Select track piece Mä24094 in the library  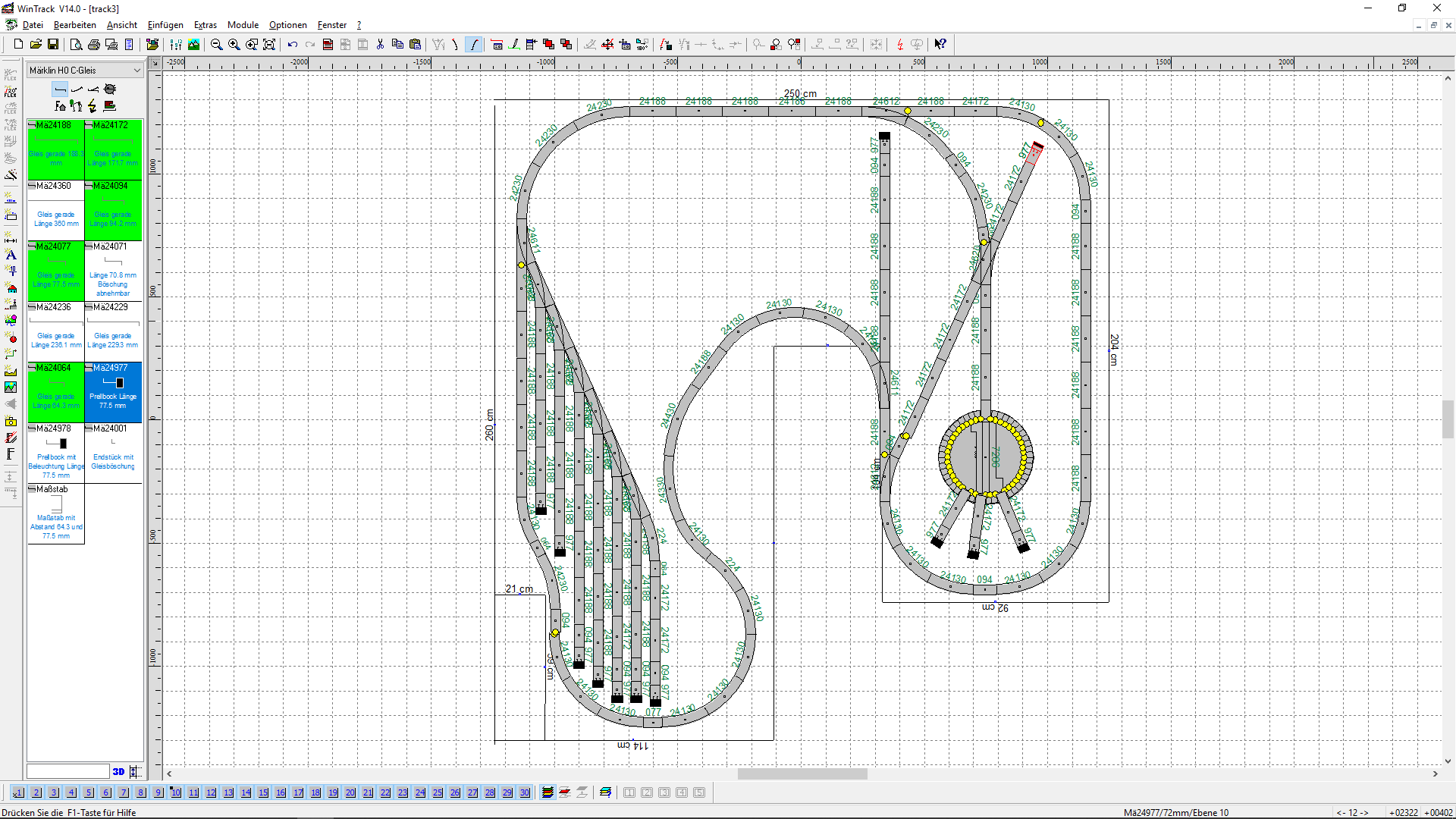click(x=113, y=210)
